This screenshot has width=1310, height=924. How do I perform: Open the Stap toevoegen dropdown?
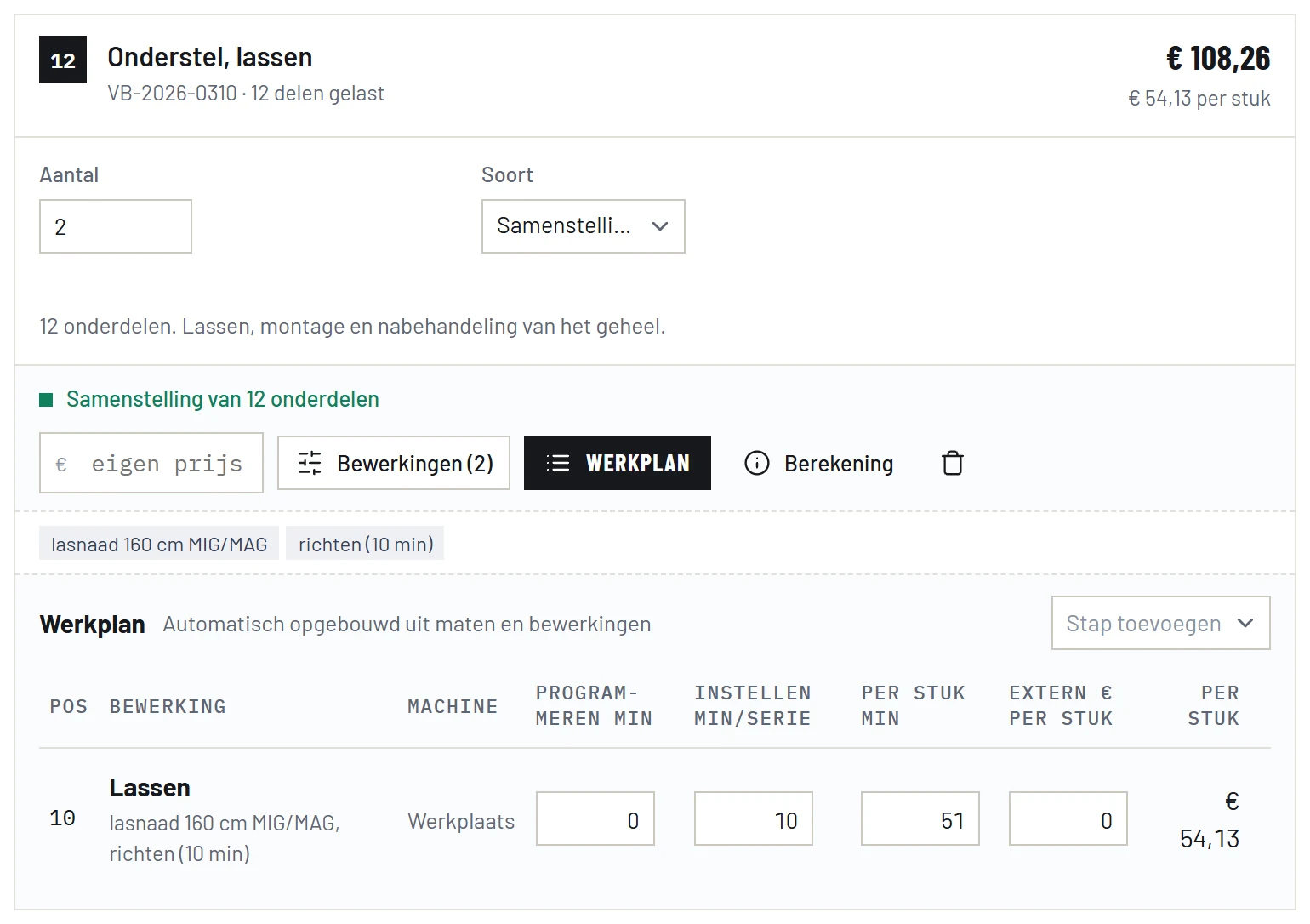click(x=1161, y=623)
